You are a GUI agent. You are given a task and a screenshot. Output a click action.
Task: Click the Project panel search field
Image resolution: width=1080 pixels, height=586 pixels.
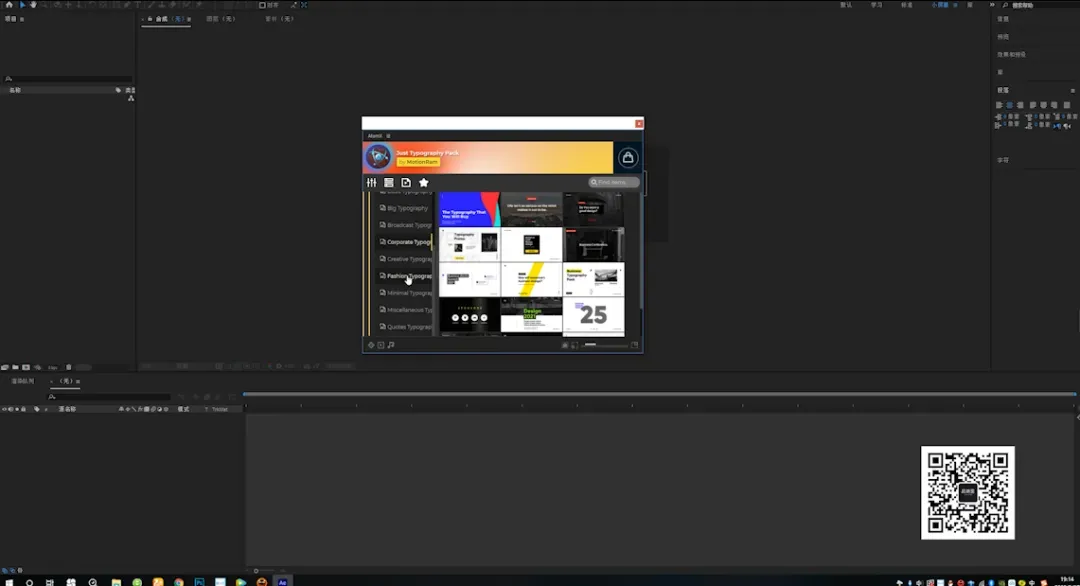click(68, 79)
